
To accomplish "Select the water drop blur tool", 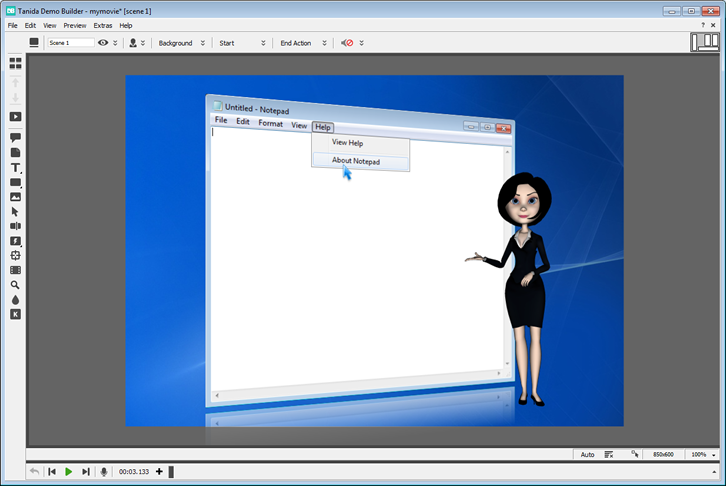I will pos(15,300).
